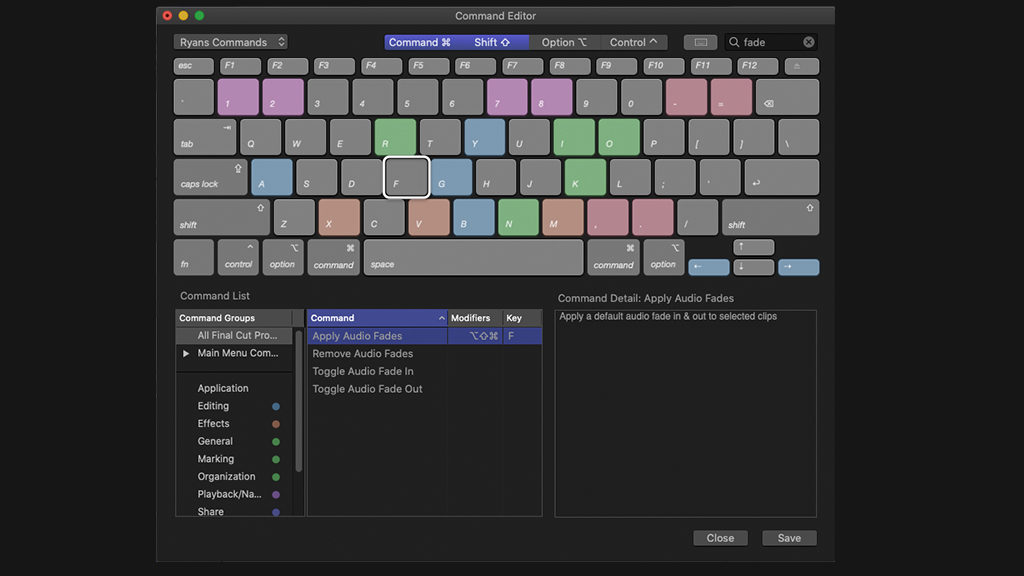Enable the Control modifier button
1024x576 pixels.
click(634, 42)
